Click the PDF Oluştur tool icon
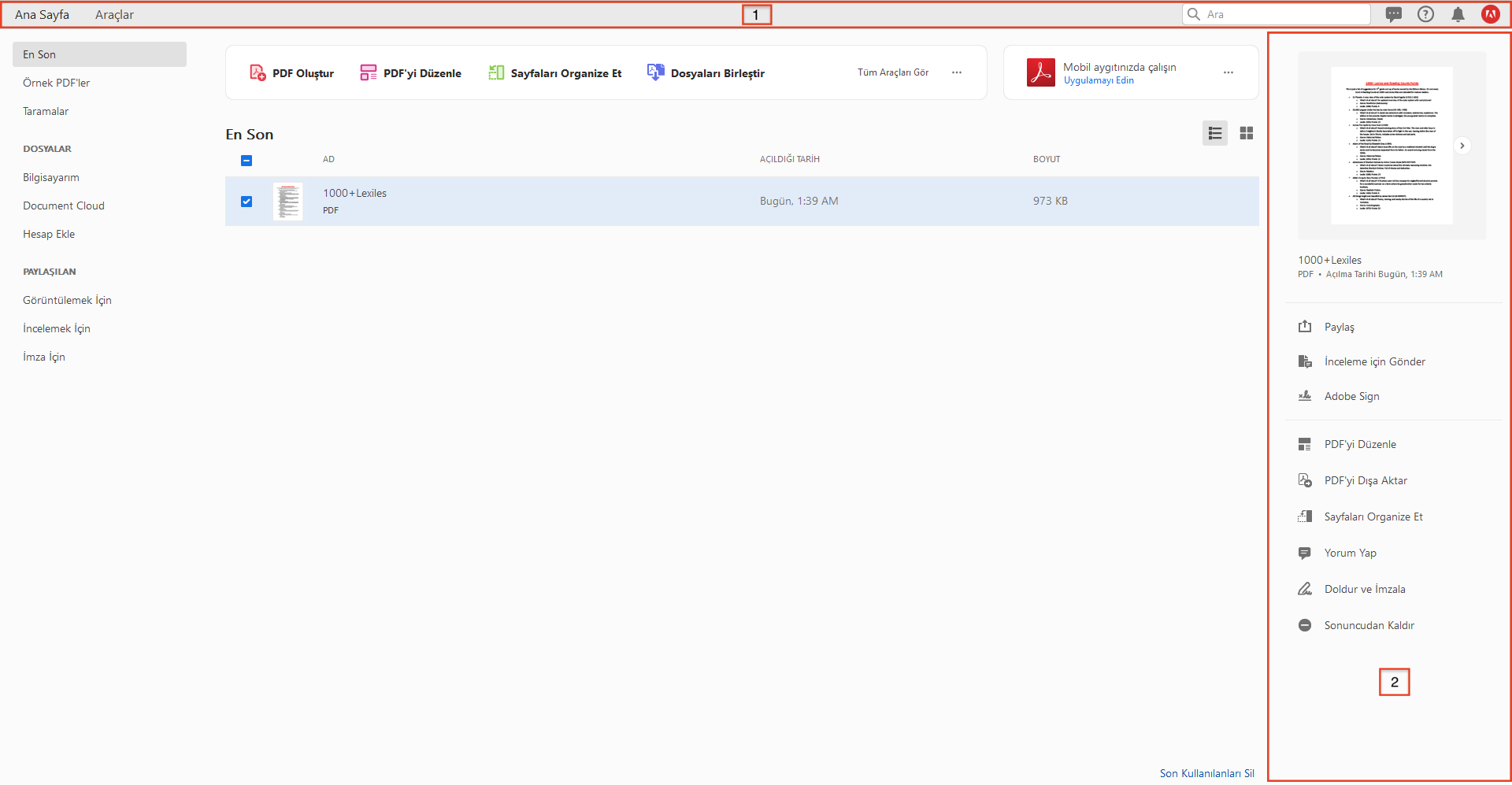Screen dimensions: 1512x785 (258, 72)
